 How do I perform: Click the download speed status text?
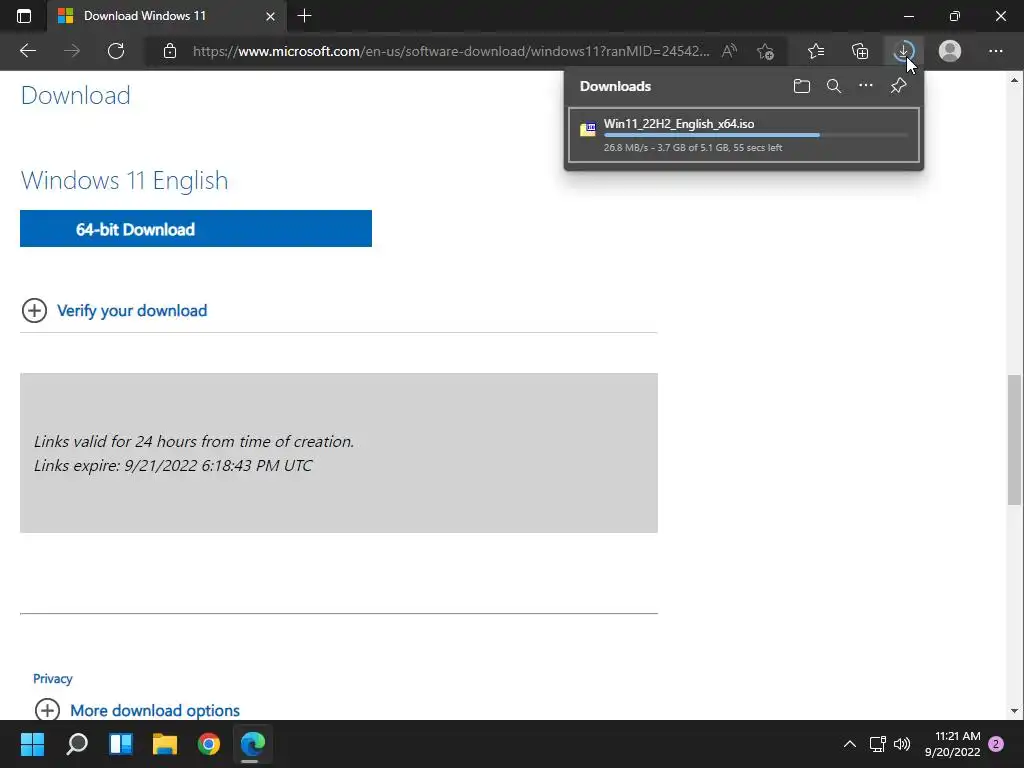tap(693, 148)
